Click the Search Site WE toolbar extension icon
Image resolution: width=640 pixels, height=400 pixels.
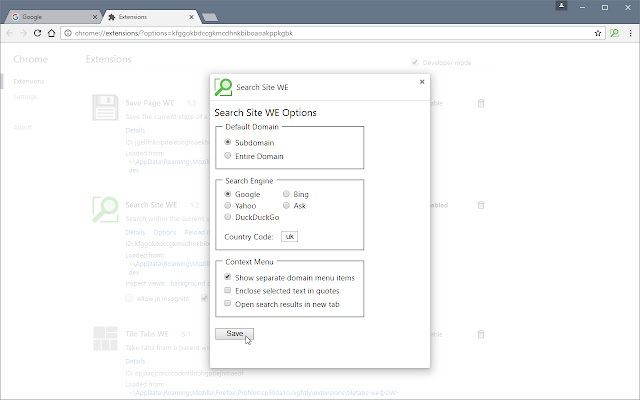click(614, 33)
